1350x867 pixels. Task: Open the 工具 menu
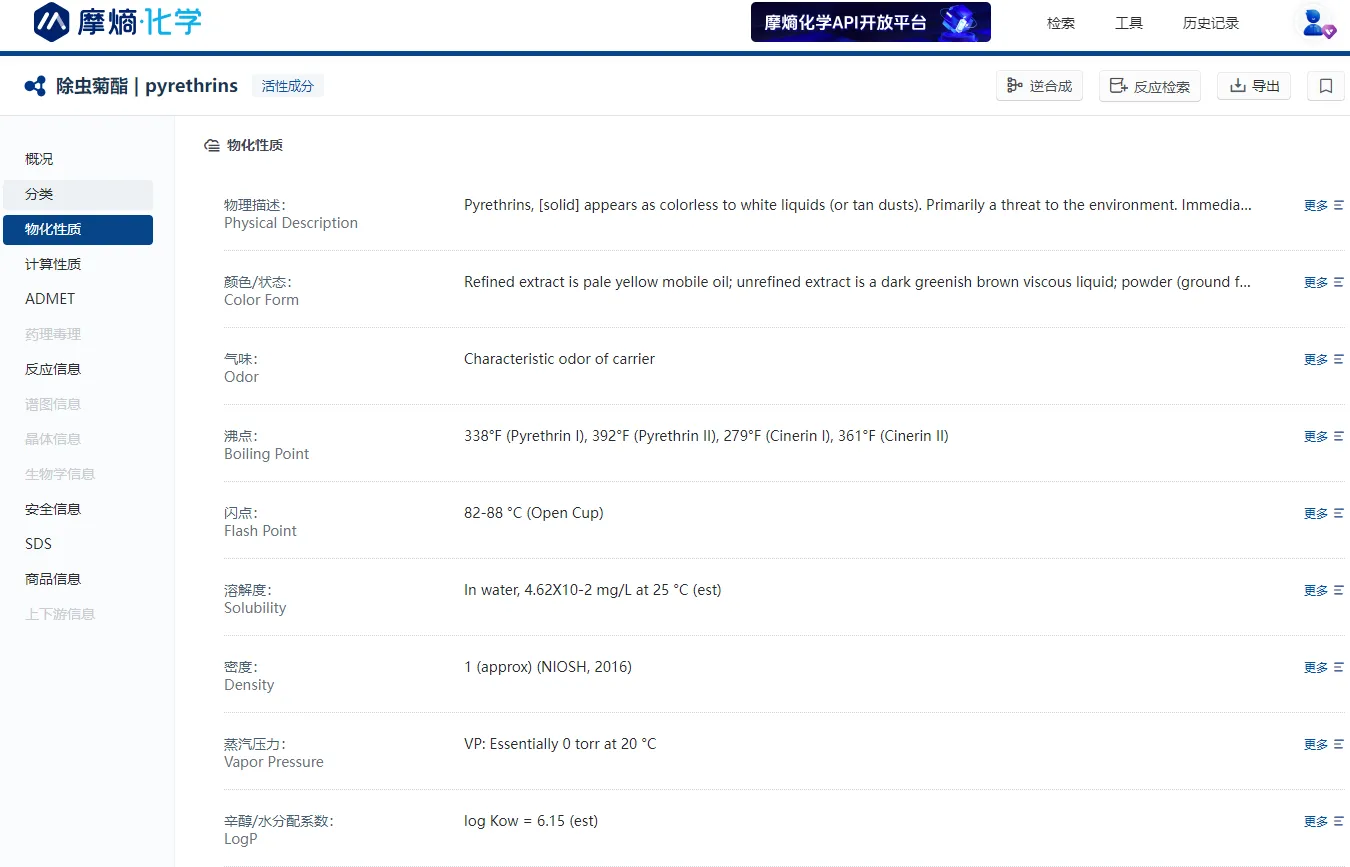pos(1129,23)
